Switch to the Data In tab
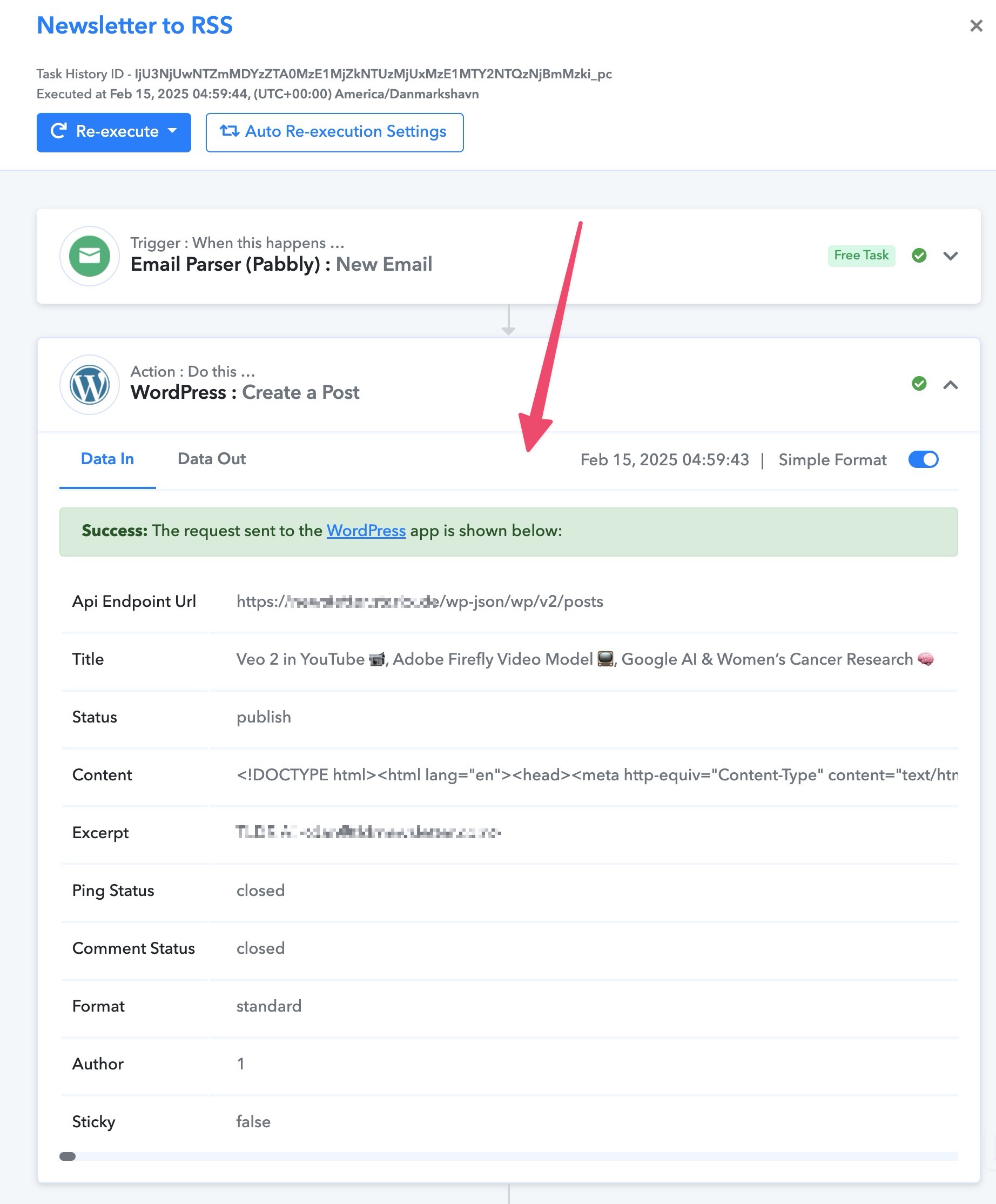Screen dimensions: 996x1204 click(107, 459)
